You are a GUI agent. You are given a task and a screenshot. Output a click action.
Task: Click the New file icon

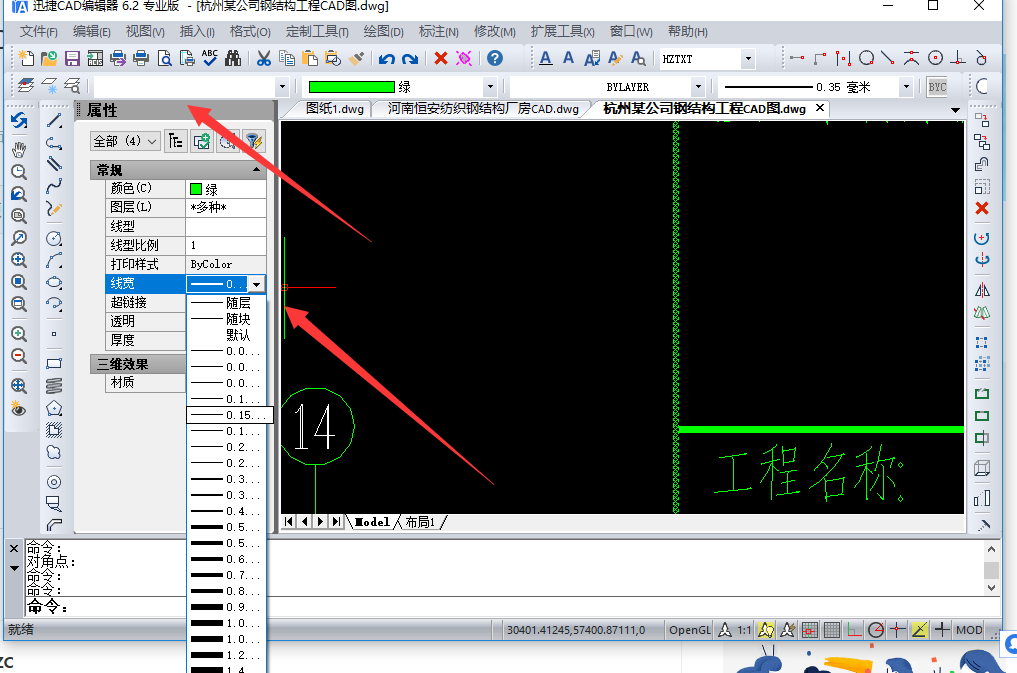tap(26, 58)
